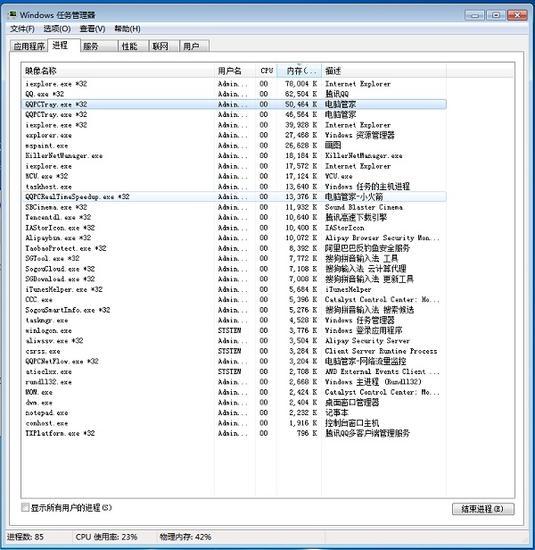The image size is (535, 550).
Task: Open the 查看(V) menu
Action: click(92, 29)
